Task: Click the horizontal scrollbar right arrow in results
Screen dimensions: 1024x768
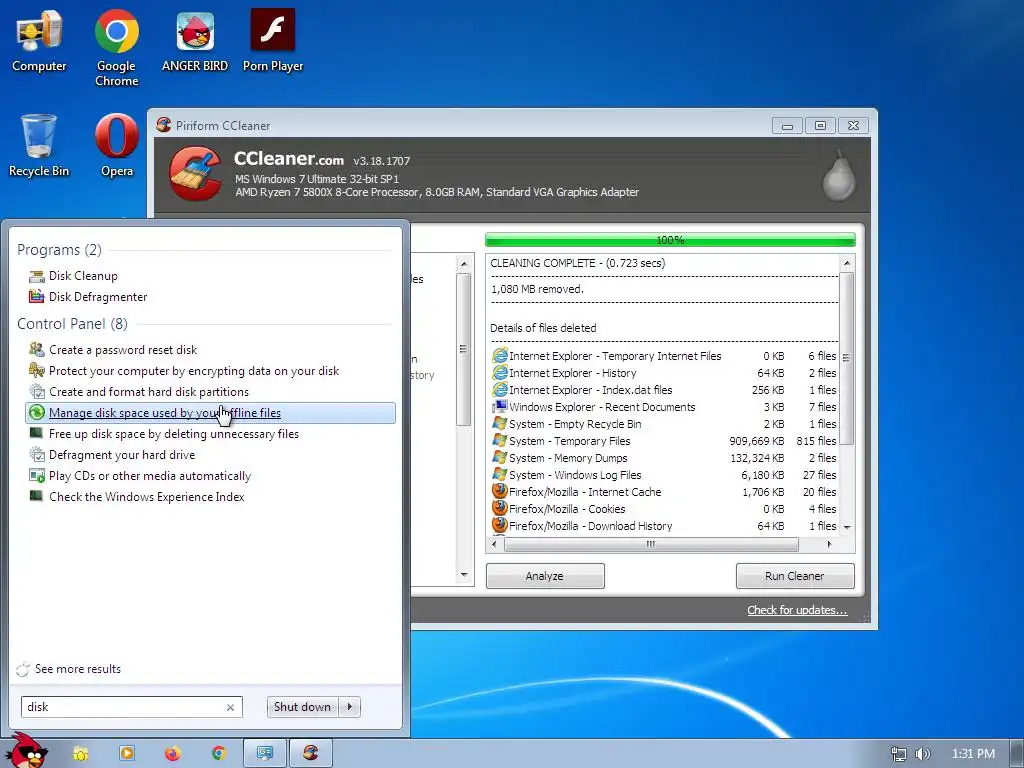Action: (x=830, y=544)
